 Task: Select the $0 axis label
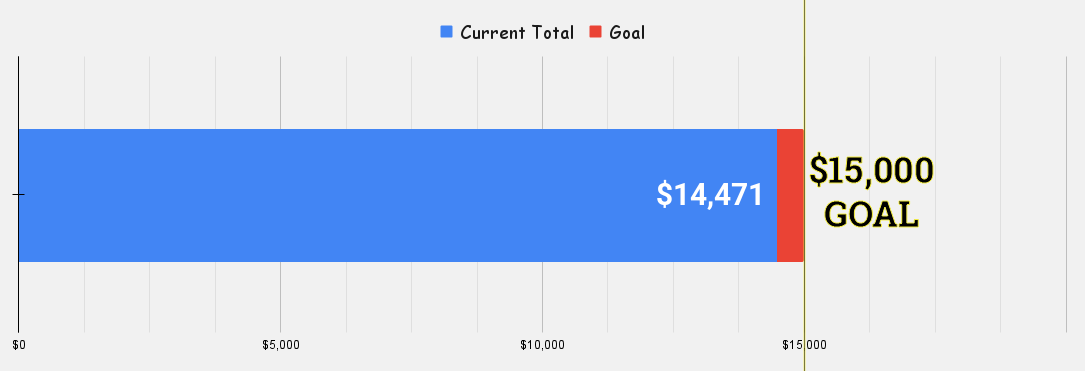[19, 345]
